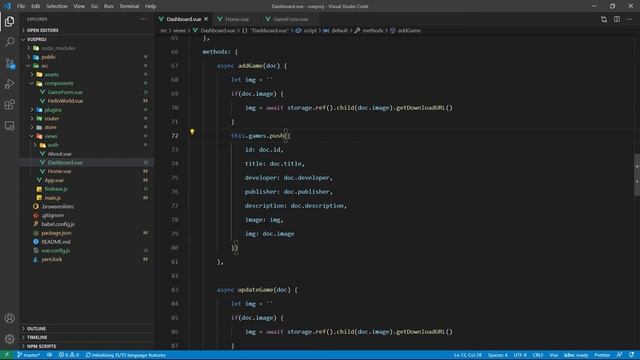Open the Accounts icon in the activity bar
Screen dimensions: 640x360
[9, 318]
